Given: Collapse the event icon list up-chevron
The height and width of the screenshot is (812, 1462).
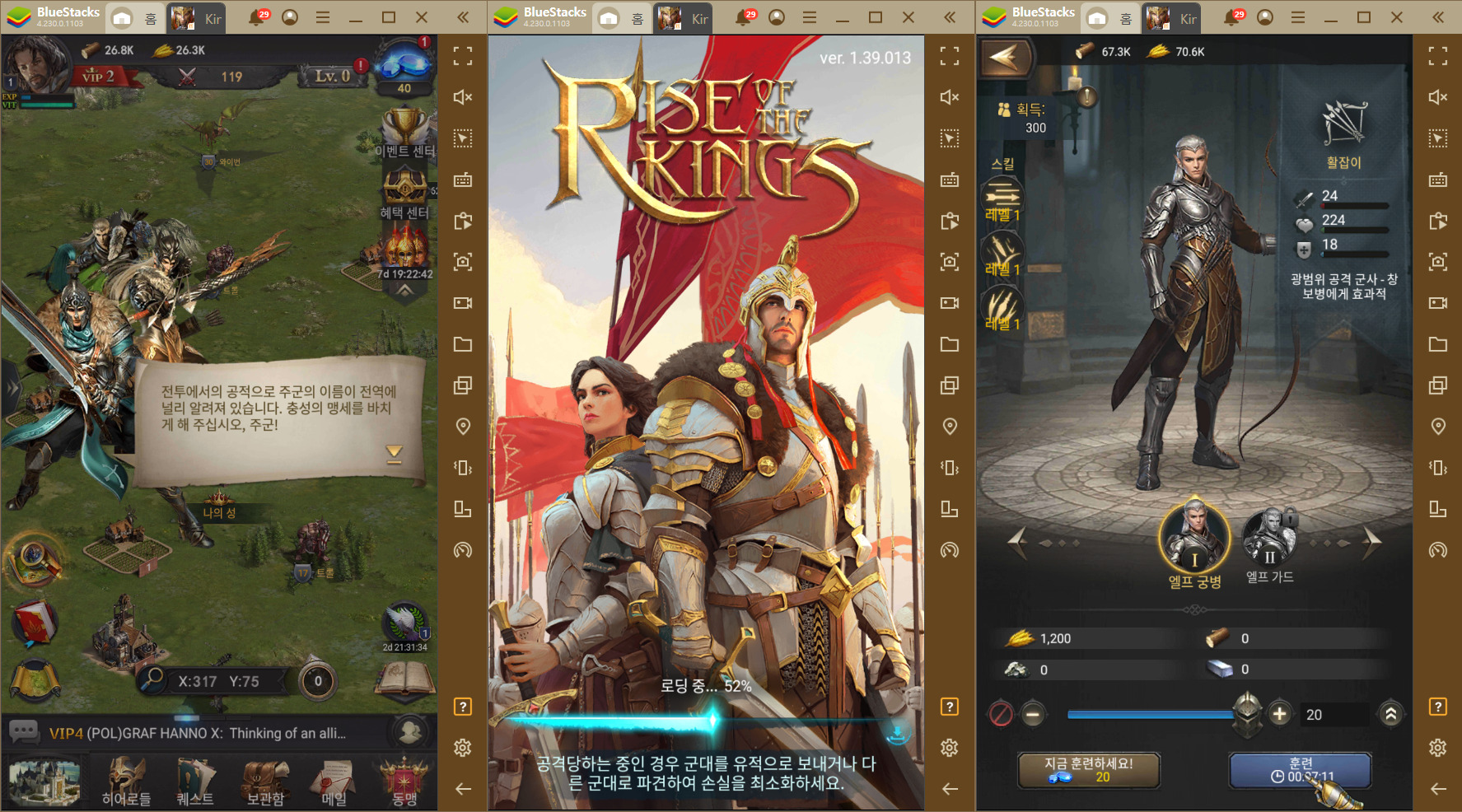Looking at the screenshot, I should point(404,291).
